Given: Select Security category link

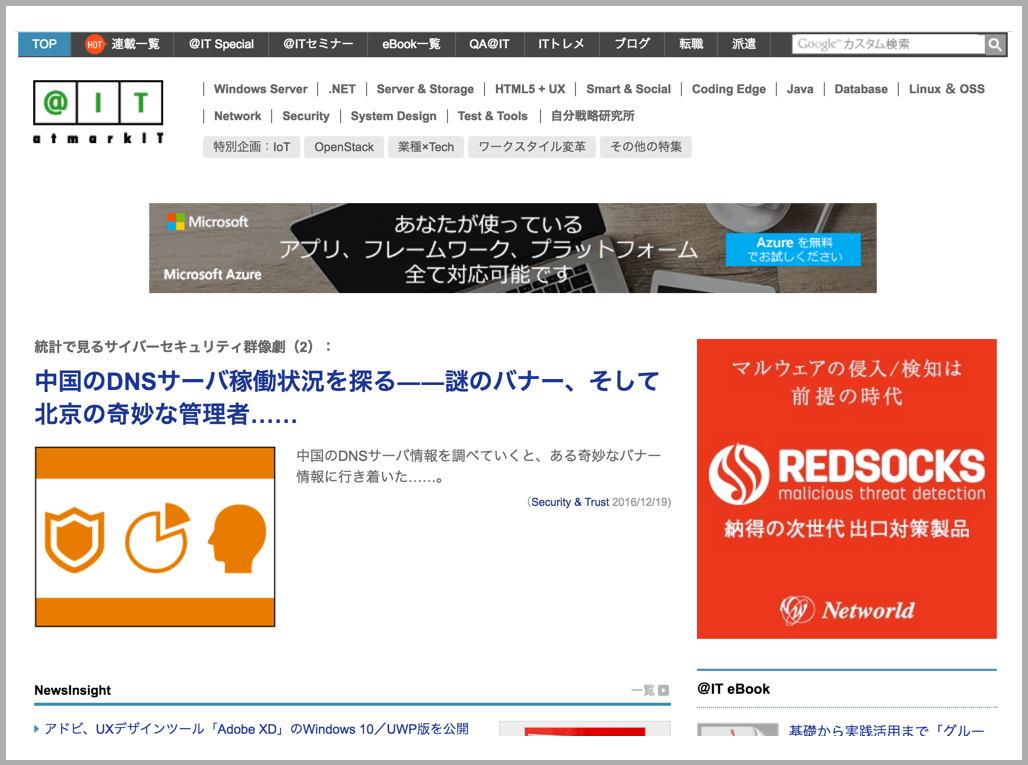Looking at the screenshot, I should click(x=306, y=116).
